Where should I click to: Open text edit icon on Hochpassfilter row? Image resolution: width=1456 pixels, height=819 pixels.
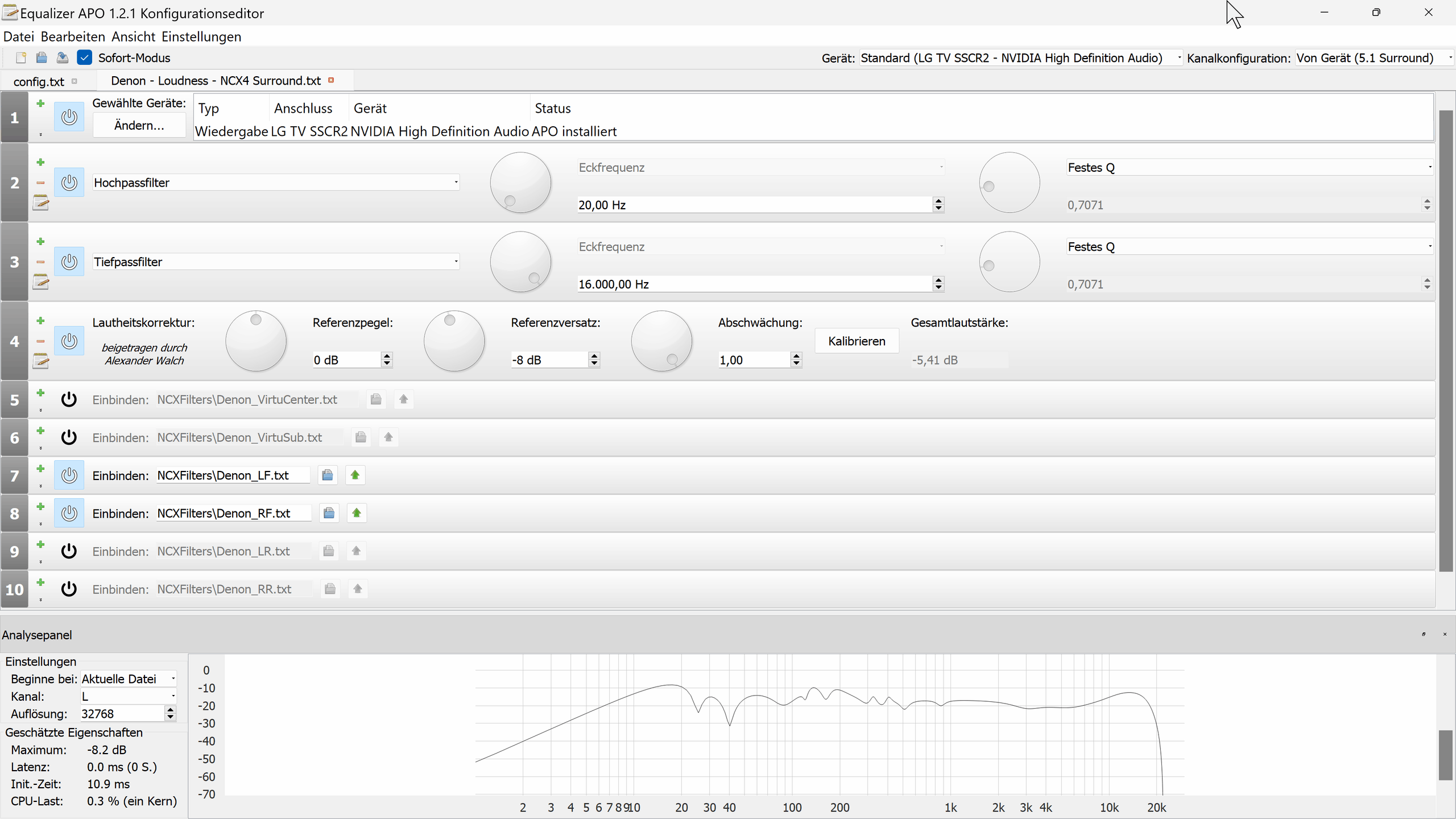40,202
